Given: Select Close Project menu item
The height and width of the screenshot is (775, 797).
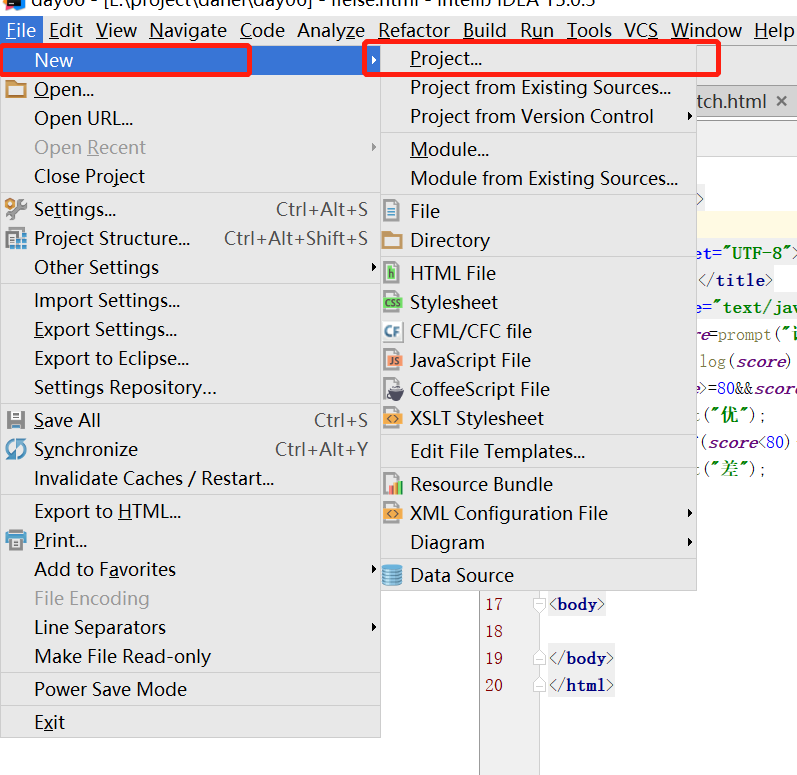Looking at the screenshot, I should coord(191,176).
